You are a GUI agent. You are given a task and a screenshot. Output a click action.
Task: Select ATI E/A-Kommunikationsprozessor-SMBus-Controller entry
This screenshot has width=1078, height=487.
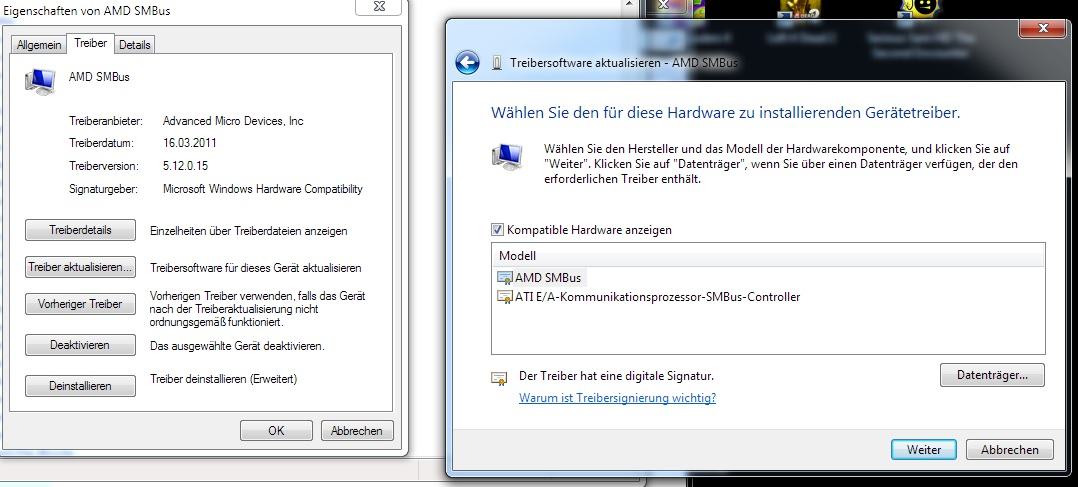[x=657, y=297]
